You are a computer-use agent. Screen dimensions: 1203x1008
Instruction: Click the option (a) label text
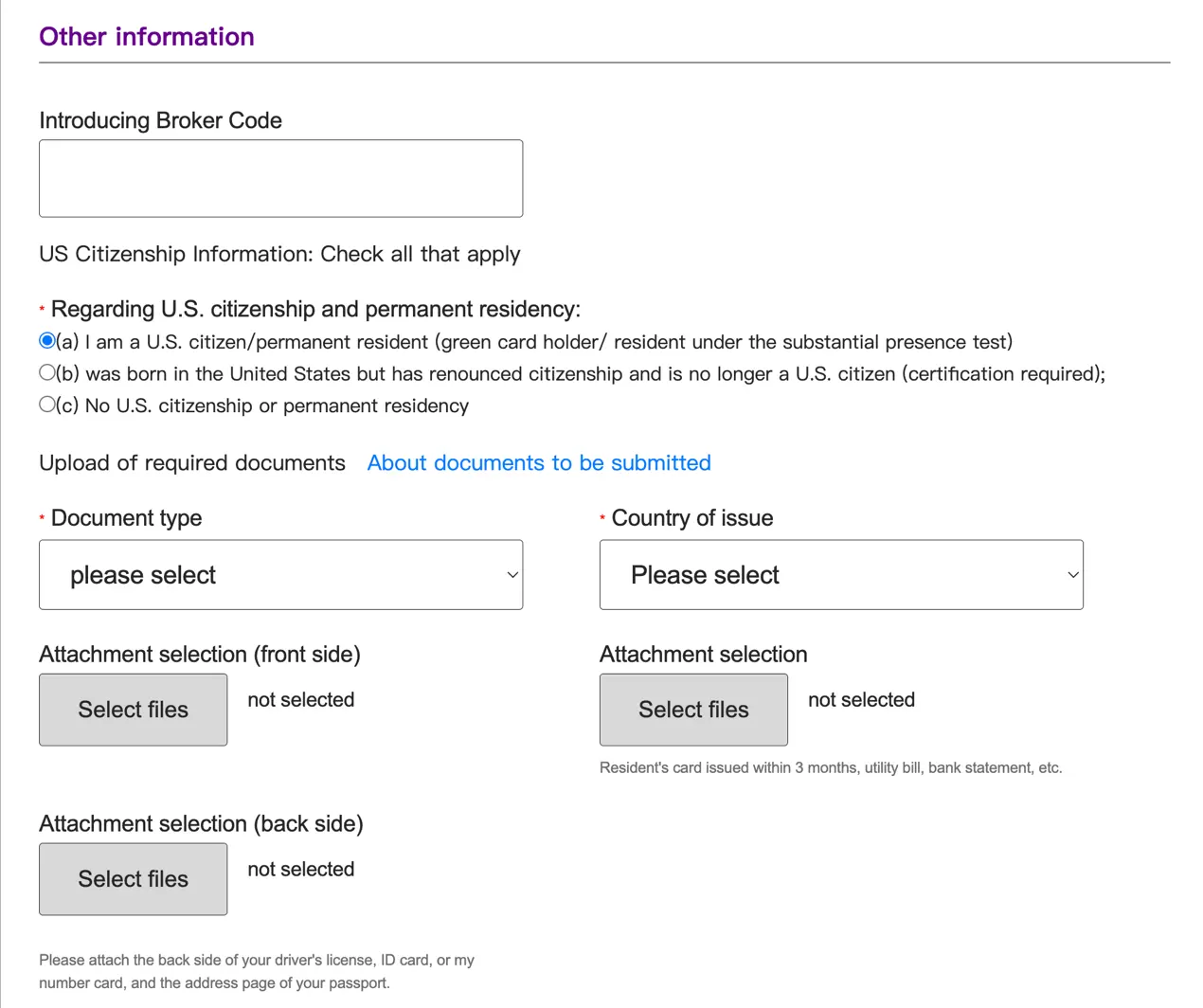[x=534, y=342]
